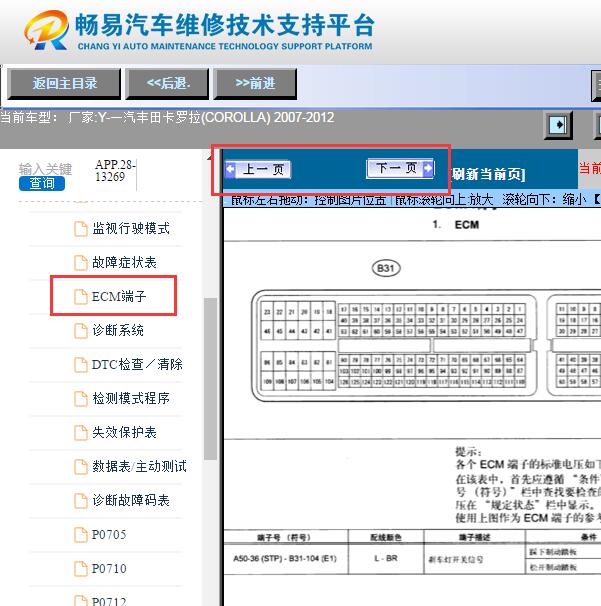Go forward with >>前进 button
The width and height of the screenshot is (601, 606).
pyautogui.click(x=255, y=83)
